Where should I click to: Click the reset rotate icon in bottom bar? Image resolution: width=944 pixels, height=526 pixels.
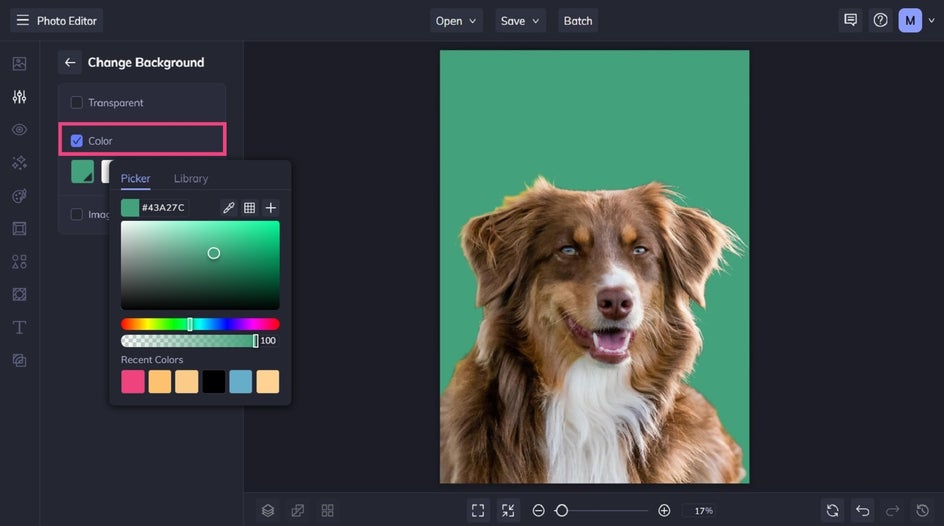coord(833,511)
